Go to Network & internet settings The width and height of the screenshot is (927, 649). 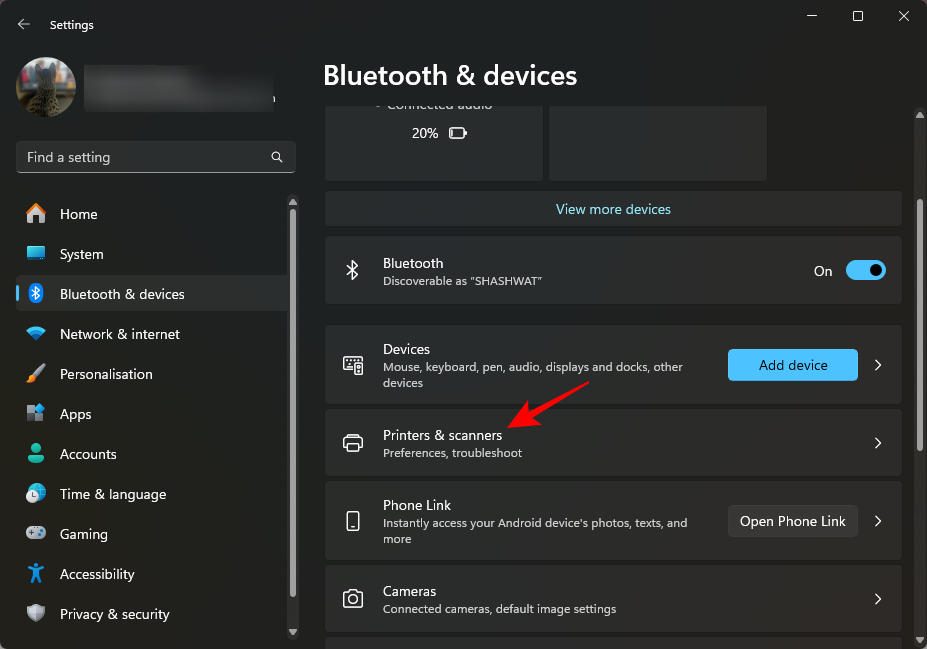pyautogui.click(x=120, y=334)
